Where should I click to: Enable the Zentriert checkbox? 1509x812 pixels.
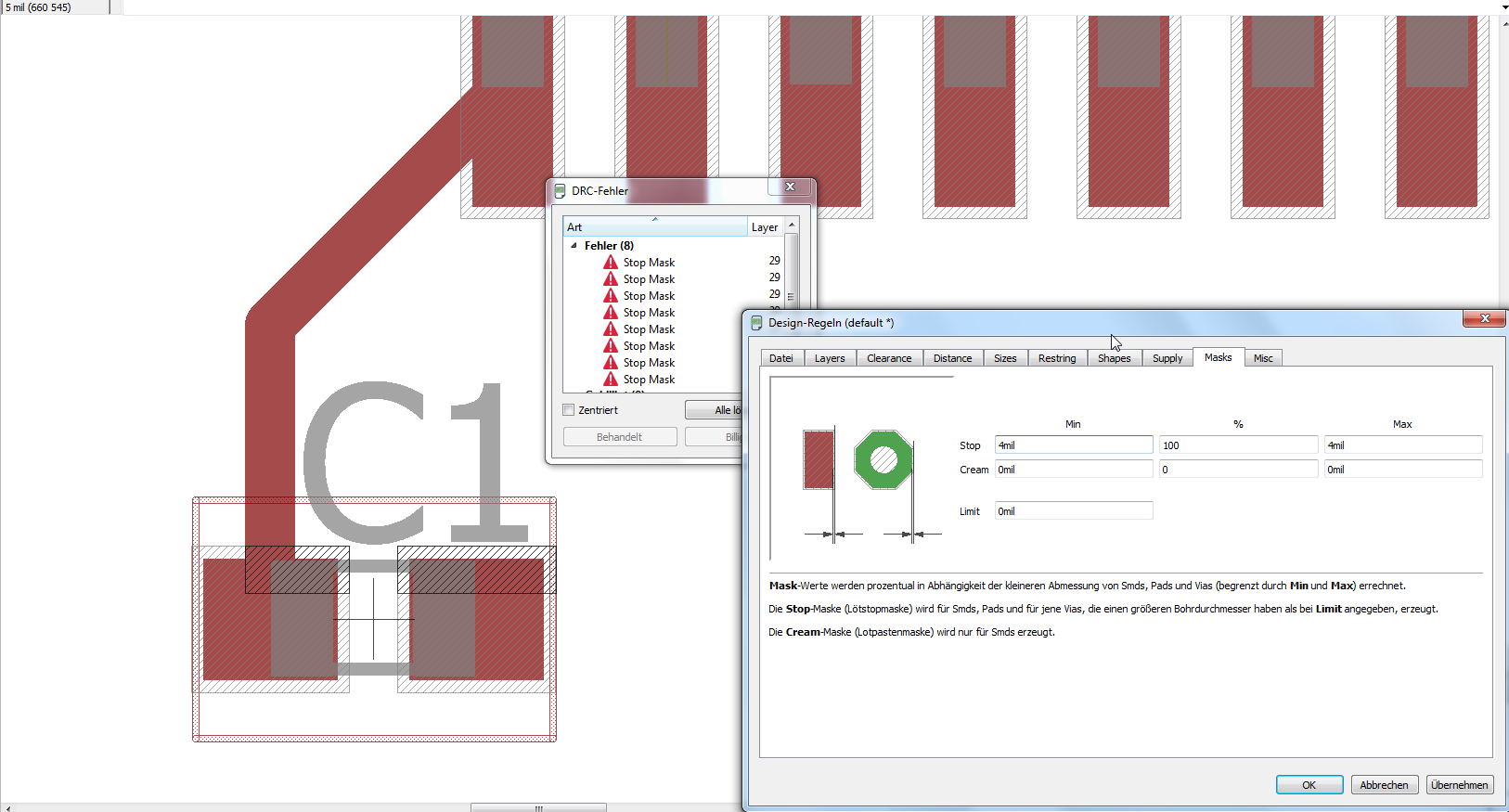coord(569,410)
